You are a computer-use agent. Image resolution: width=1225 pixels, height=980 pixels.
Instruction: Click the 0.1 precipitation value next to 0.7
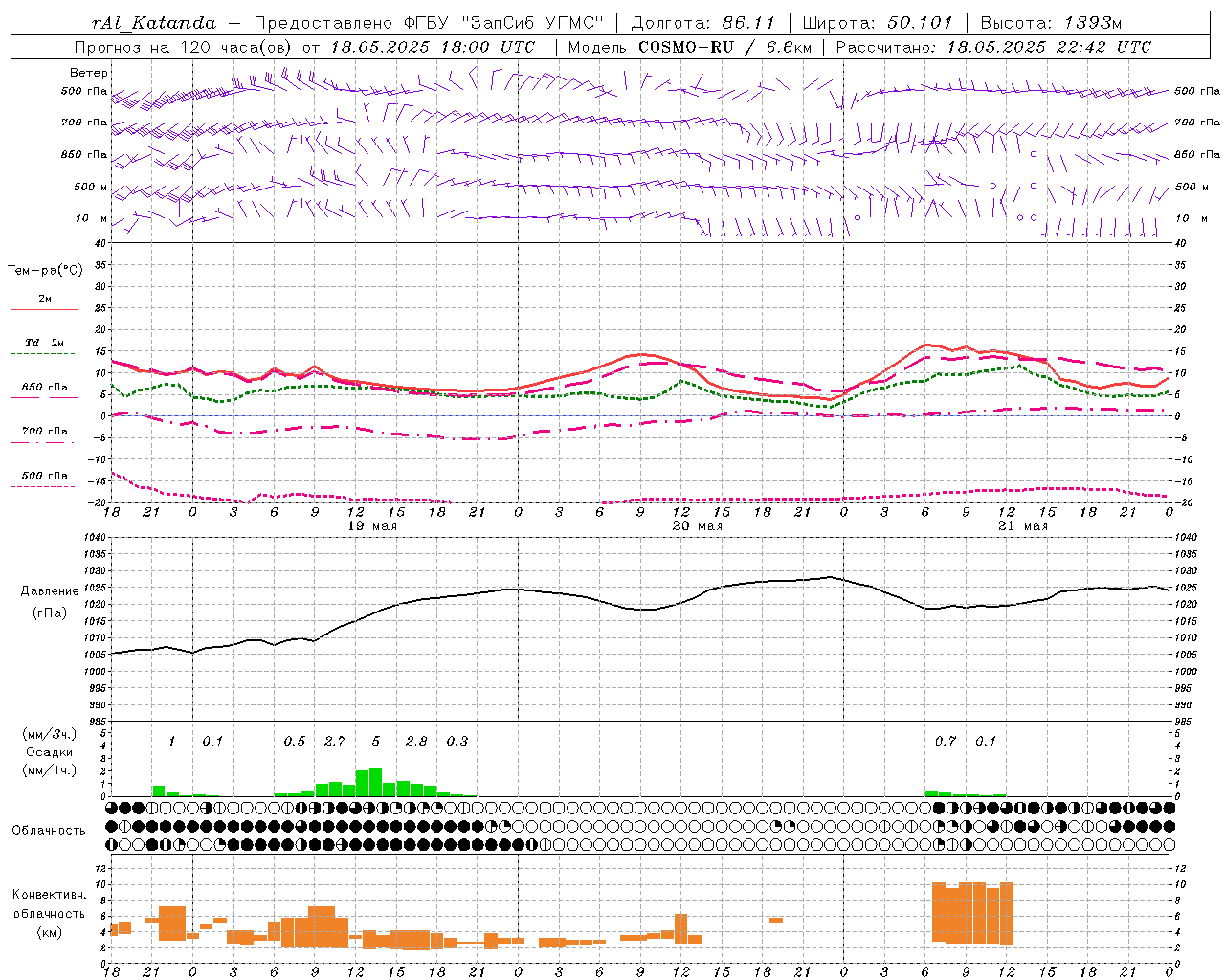click(986, 742)
